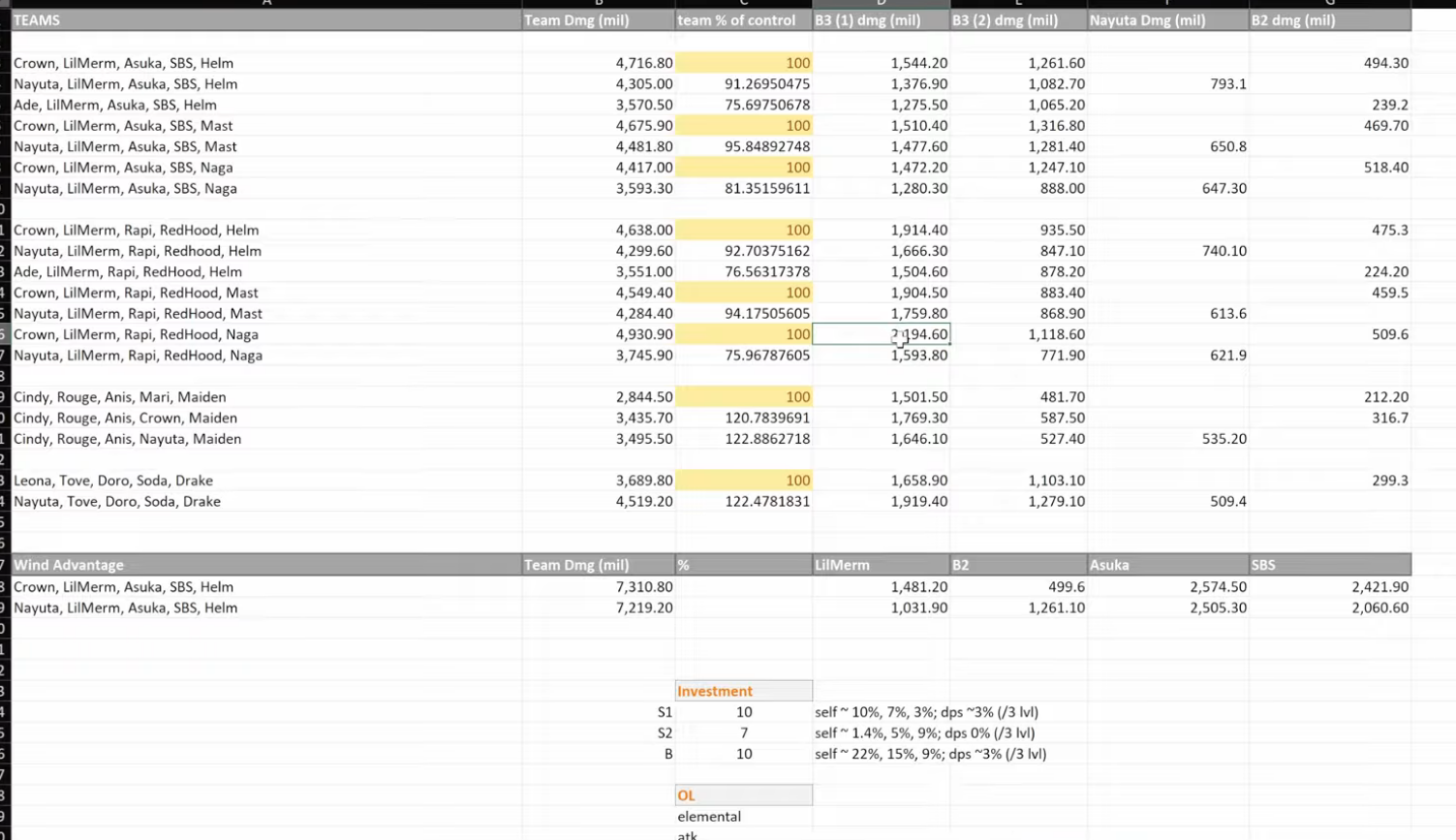
Task: Select the "Crown, LilMerm, Rapi, RedHood, Mast" team cell
Action: 266,293
